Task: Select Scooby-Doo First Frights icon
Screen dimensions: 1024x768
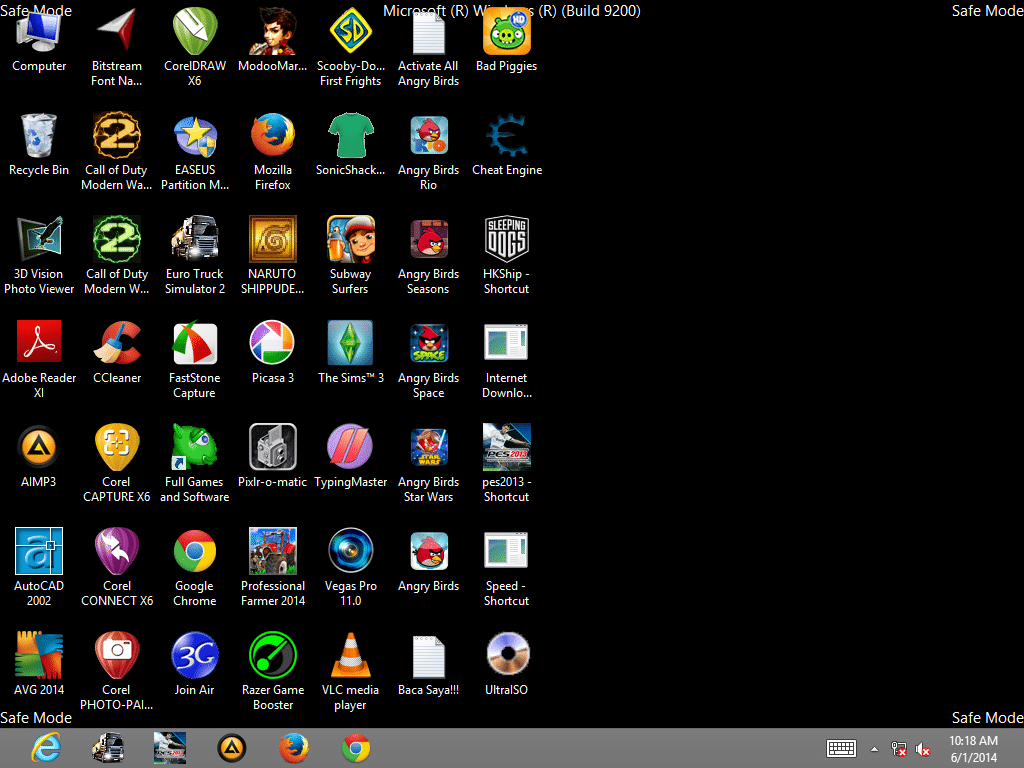Action: pyautogui.click(x=351, y=31)
